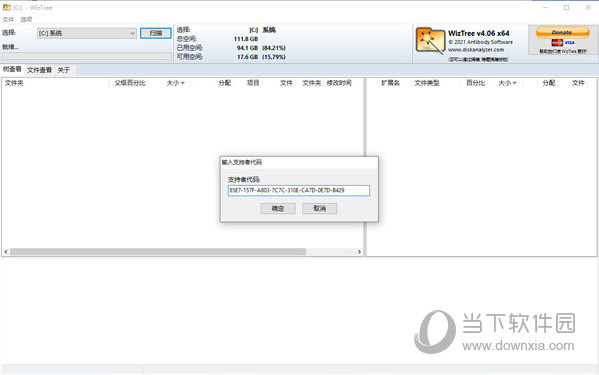Image resolution: width=599 pixels, height=375 pixels.
Task: Click the 输入支持者代码 dialog title
Action: [242, 162]
